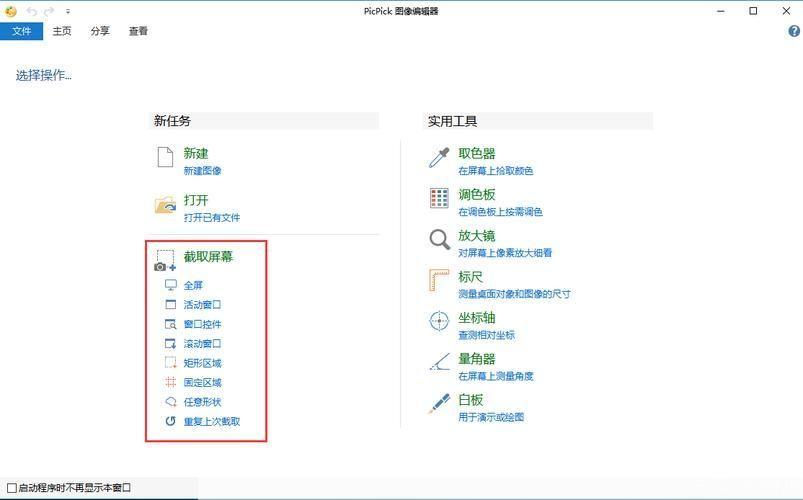Click the 测量桌面对象和图像的尺寸 description
The image size is (803, 500).
point(514,294)
